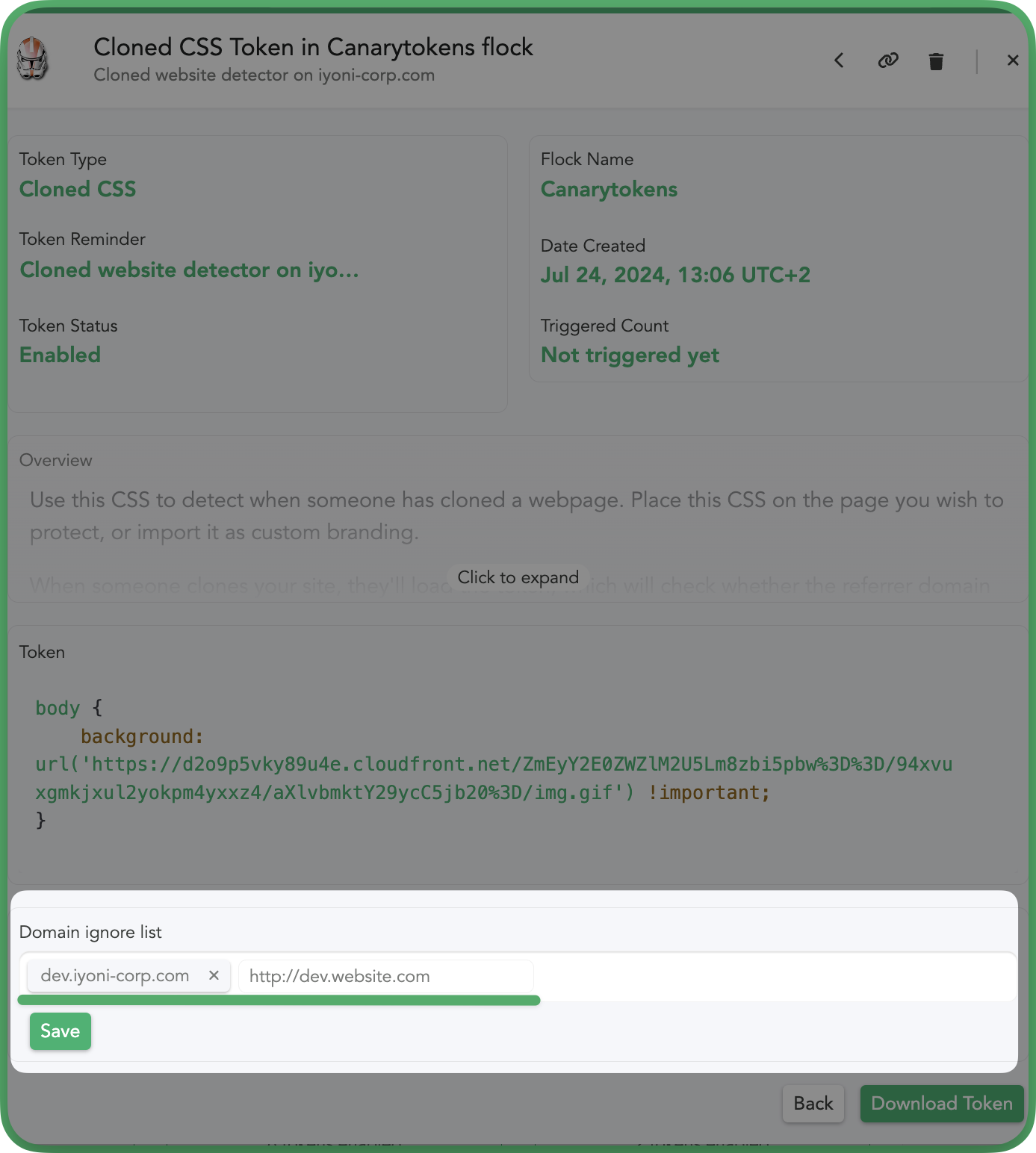1036x1153 pixels.
Task: Save the domain ignore list
Action: click(61, 1031)
